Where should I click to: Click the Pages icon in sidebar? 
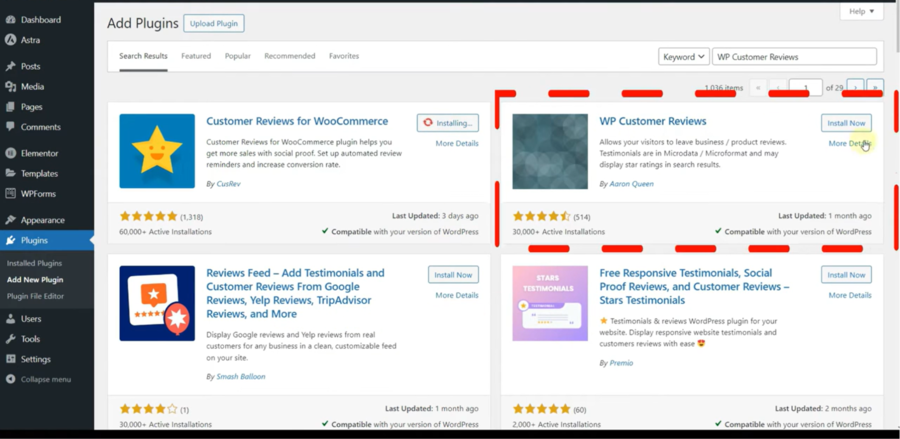[10, 107]
